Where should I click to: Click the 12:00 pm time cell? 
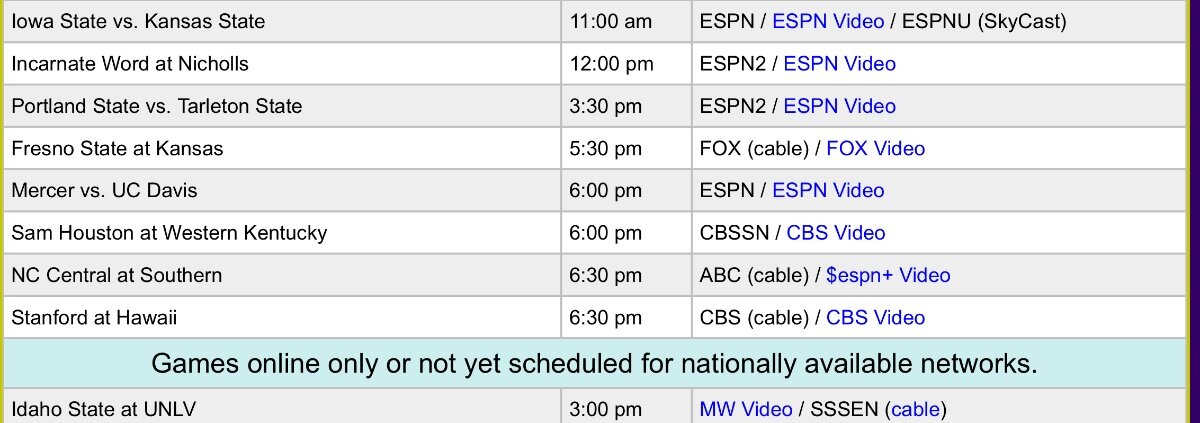[x=626, y=64]
